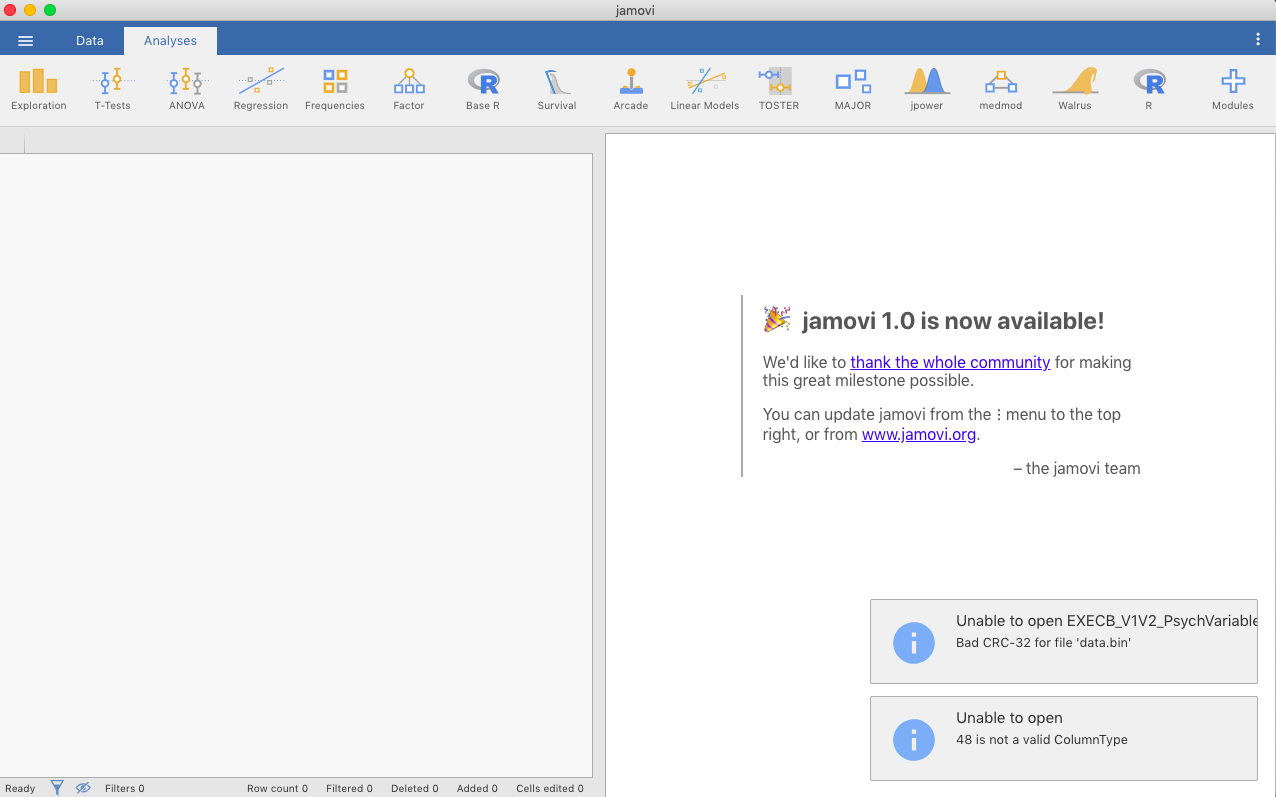The width and height of the screenshot is (1276, 797).
Task: Click the 'Added 0' status entry
Action: 477,789
